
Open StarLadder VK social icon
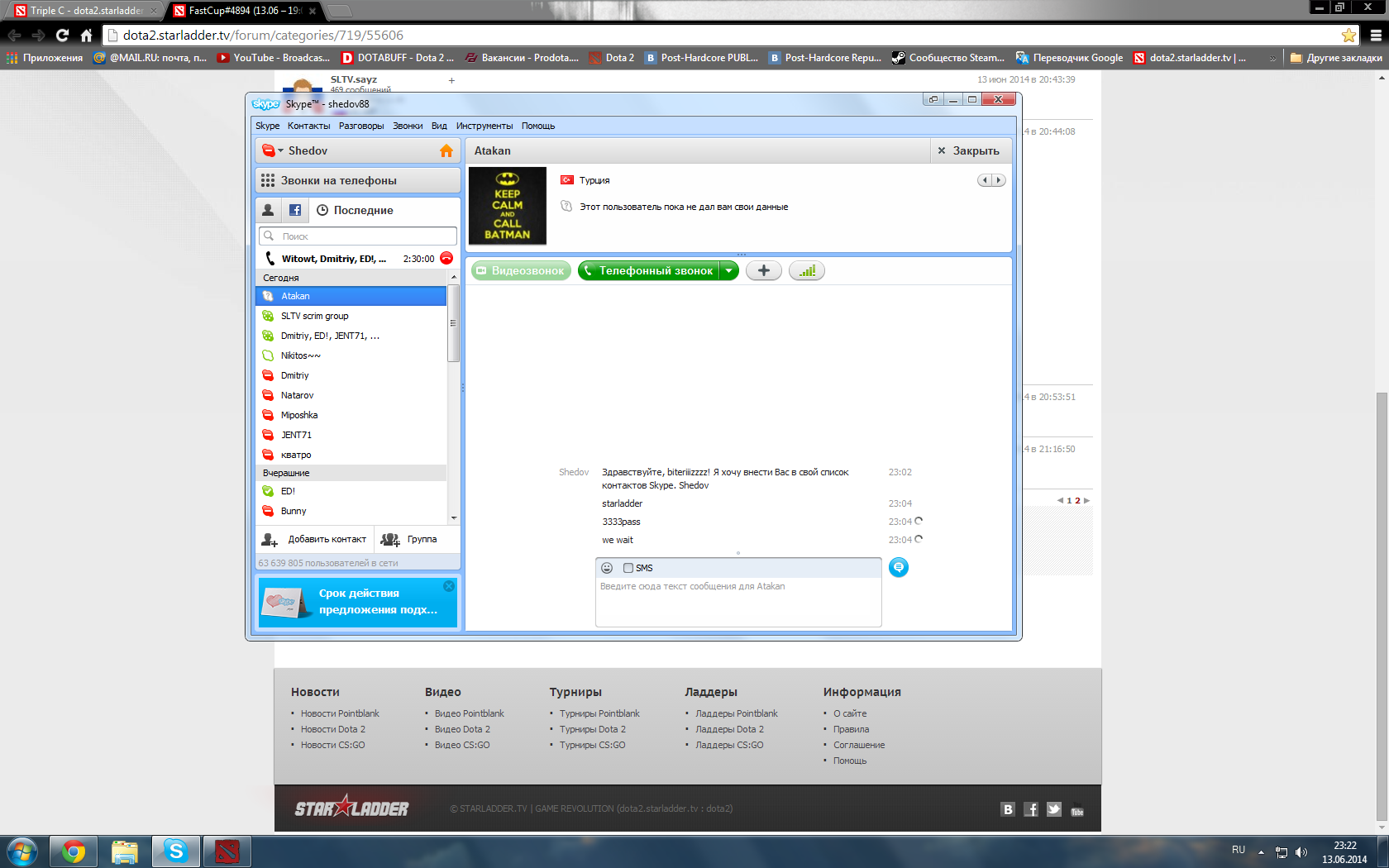1007,809
